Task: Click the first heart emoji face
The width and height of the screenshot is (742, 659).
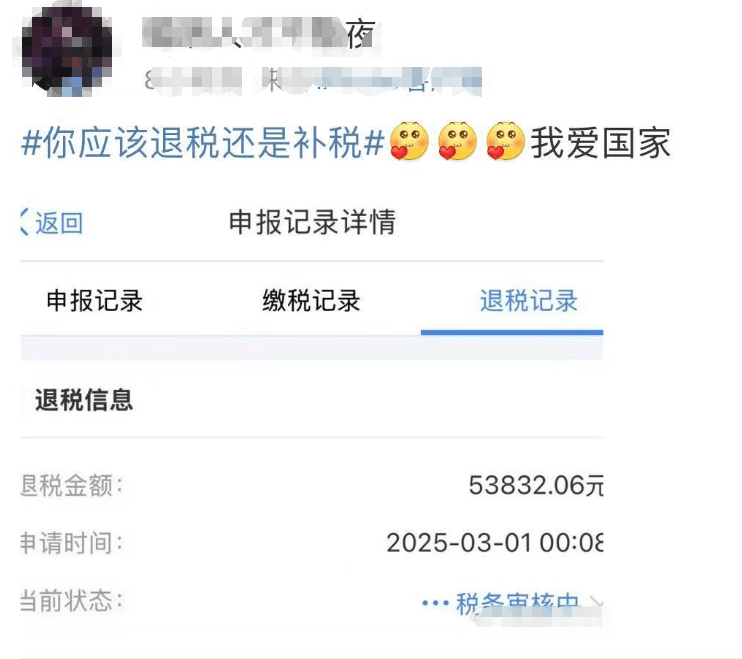Action: pos(409,141)
